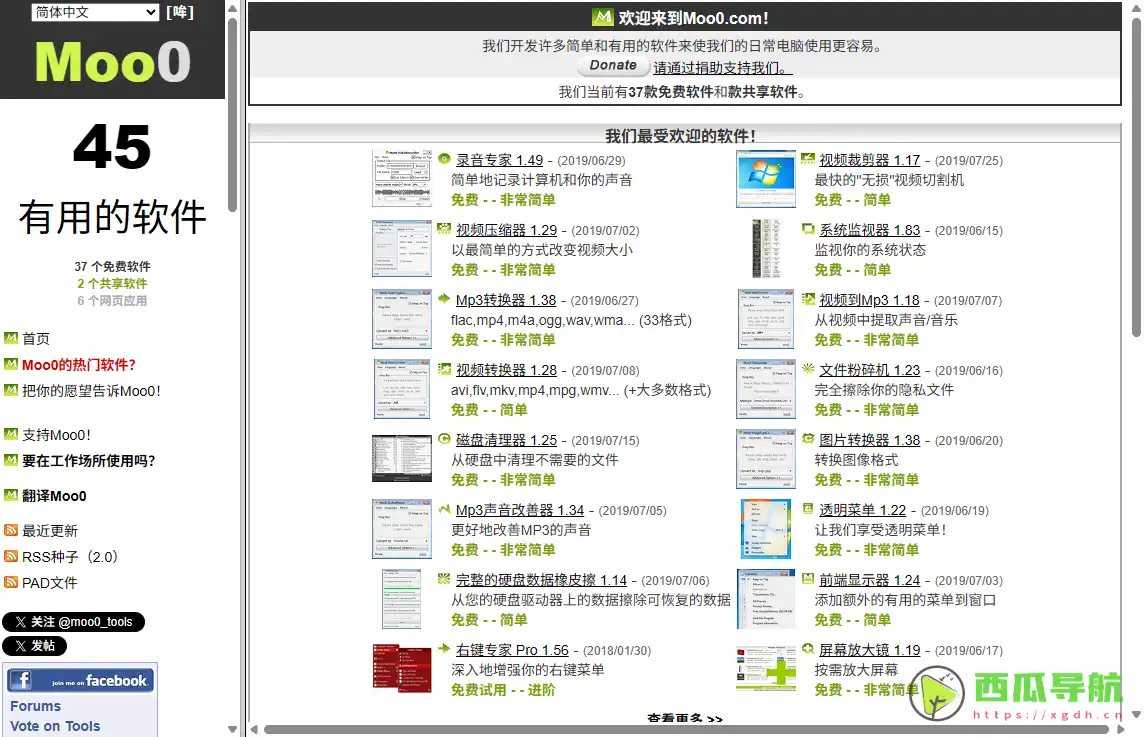1144x737 pixels.
Task: Open the 最近更新 feed link
Action: [50, 531]
